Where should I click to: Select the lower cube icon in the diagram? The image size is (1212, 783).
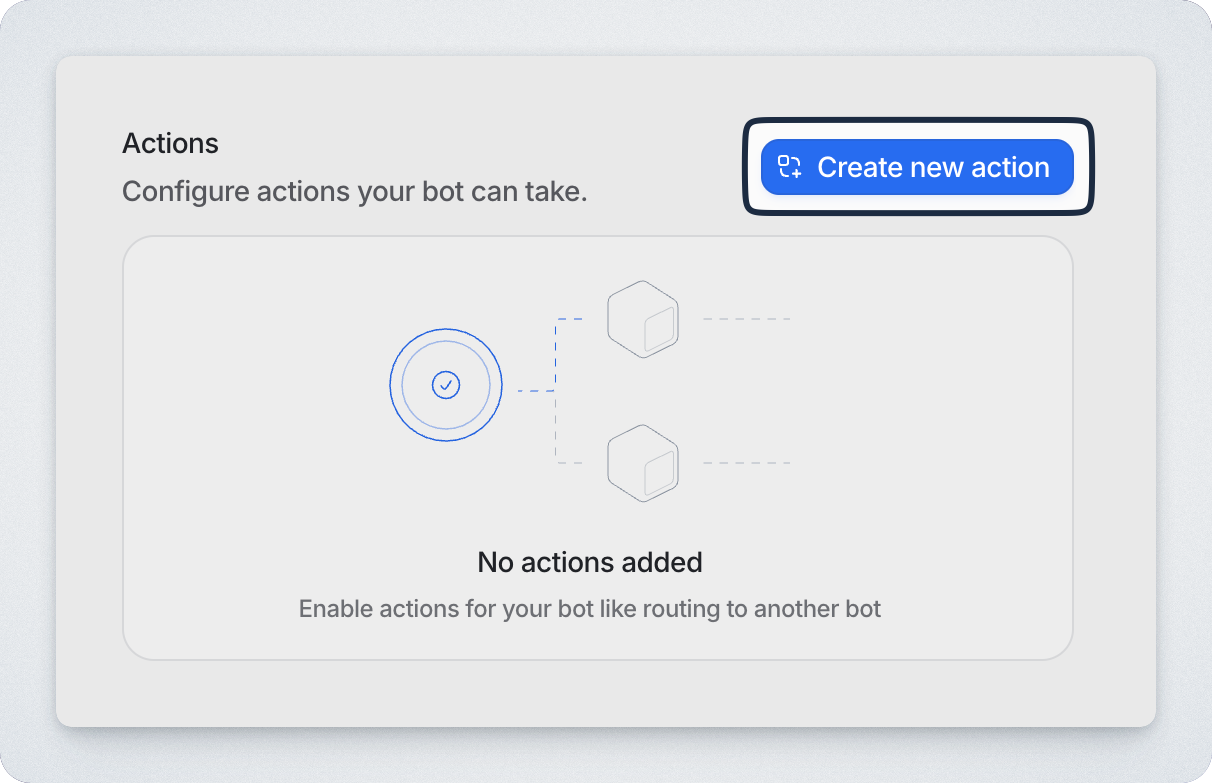(643, 463)
